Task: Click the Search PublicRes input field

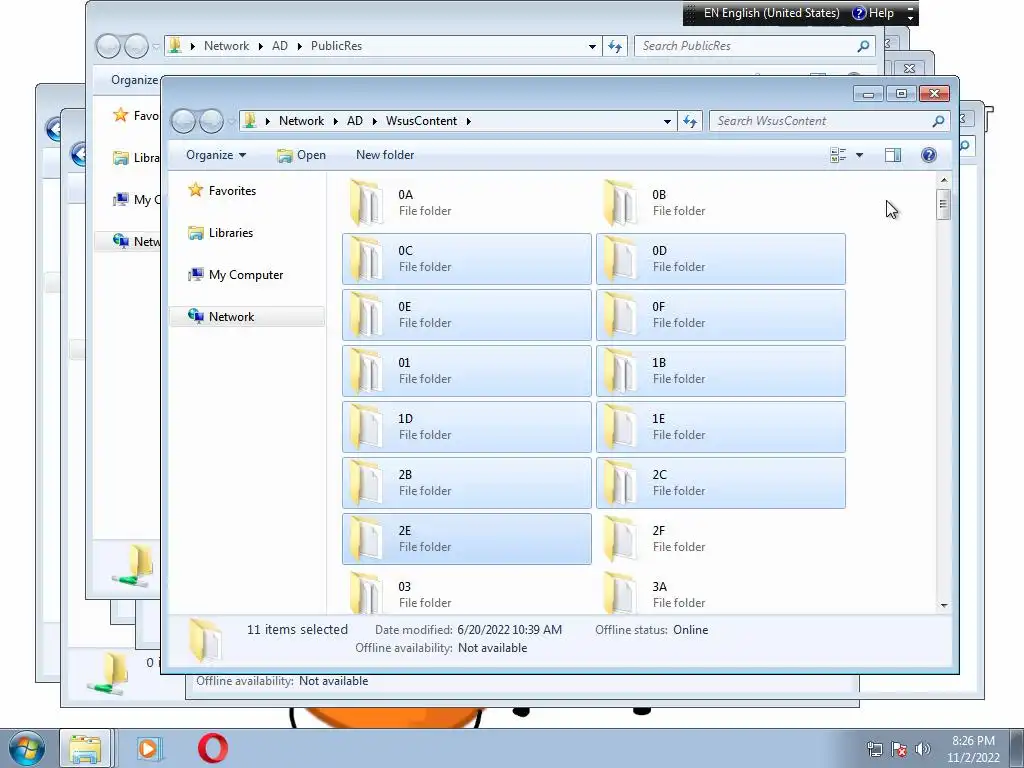Action: pos(746,46)
